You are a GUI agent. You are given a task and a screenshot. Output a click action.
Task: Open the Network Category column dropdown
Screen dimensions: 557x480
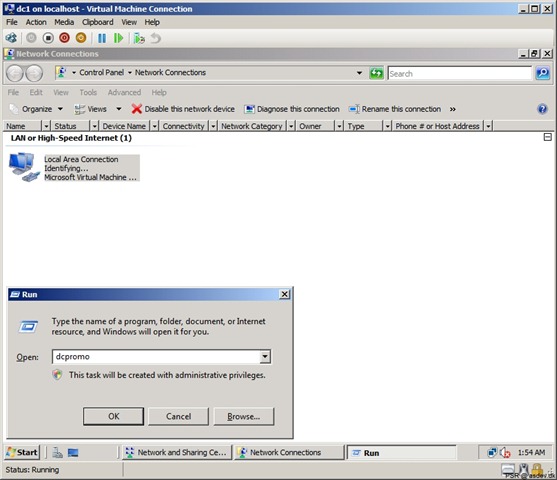point(291,126)
